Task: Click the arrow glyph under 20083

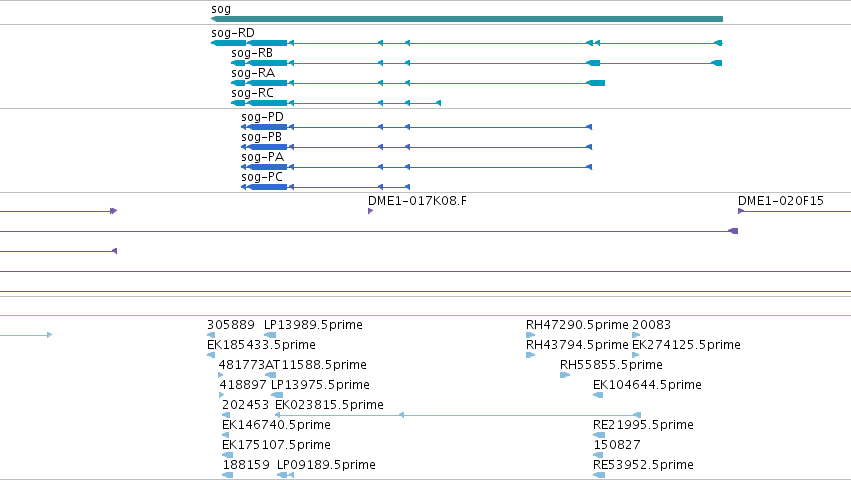Action: (636, 335)
